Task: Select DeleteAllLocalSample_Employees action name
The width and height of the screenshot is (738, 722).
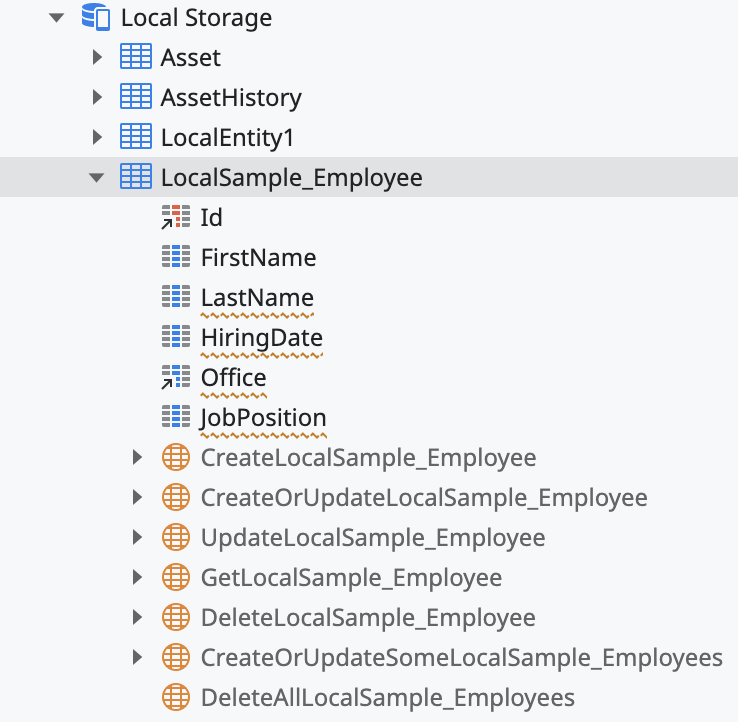Action: click(x=388, y=699)
